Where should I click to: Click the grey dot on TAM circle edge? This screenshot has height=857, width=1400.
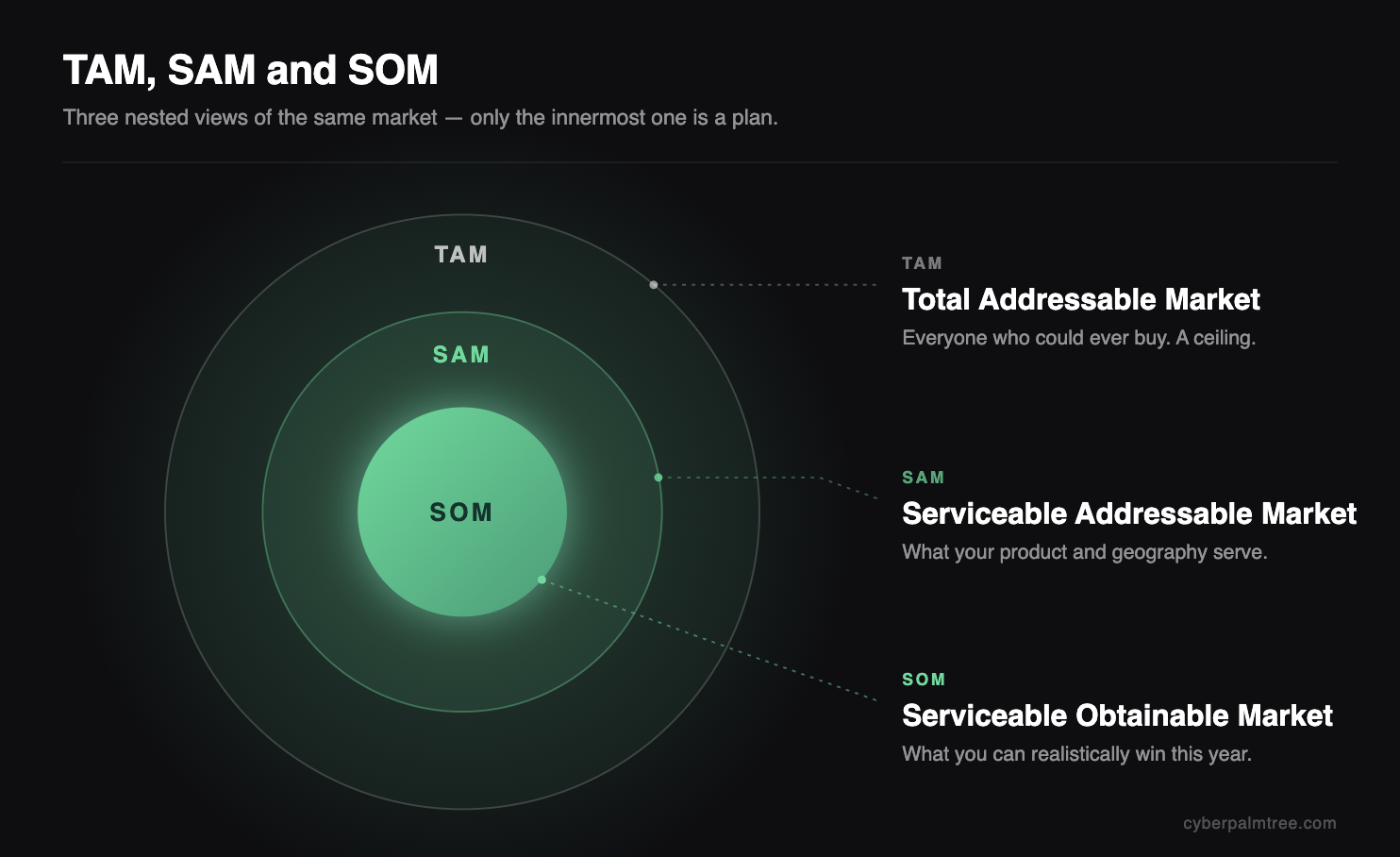[653, 284]
